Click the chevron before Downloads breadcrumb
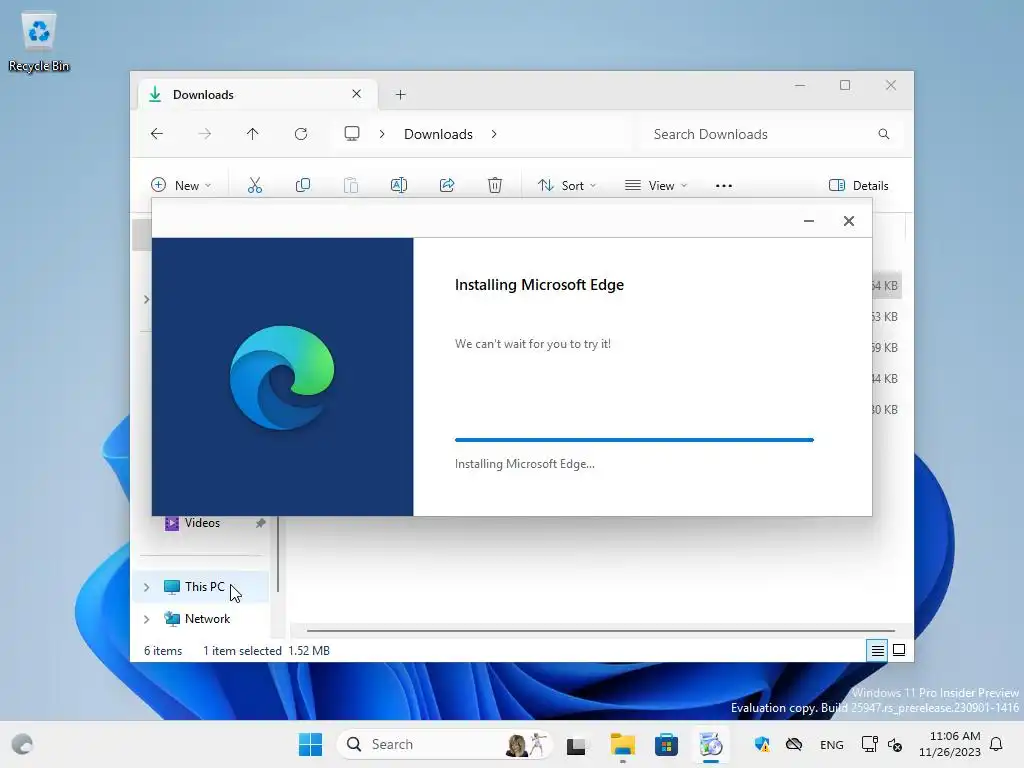Screen dimensions: 1024x768 [x=382, y=134]
